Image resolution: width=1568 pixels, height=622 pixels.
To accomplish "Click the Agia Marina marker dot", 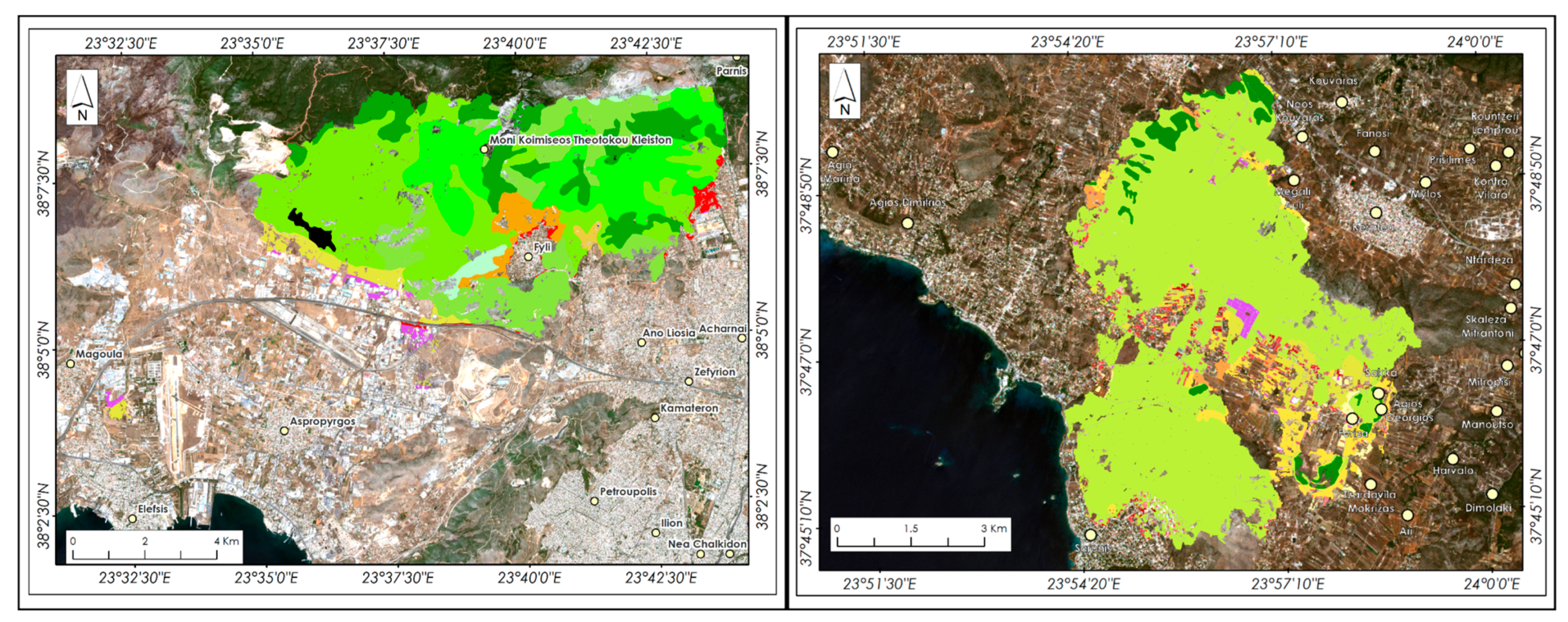I will click(833, 152).
